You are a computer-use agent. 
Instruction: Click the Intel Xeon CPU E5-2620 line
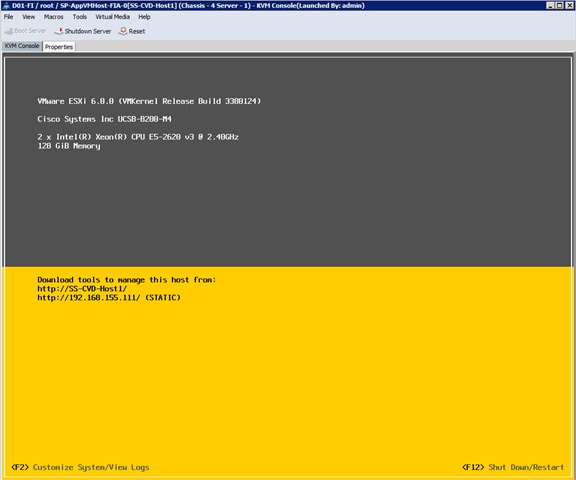tap(138, 137)
